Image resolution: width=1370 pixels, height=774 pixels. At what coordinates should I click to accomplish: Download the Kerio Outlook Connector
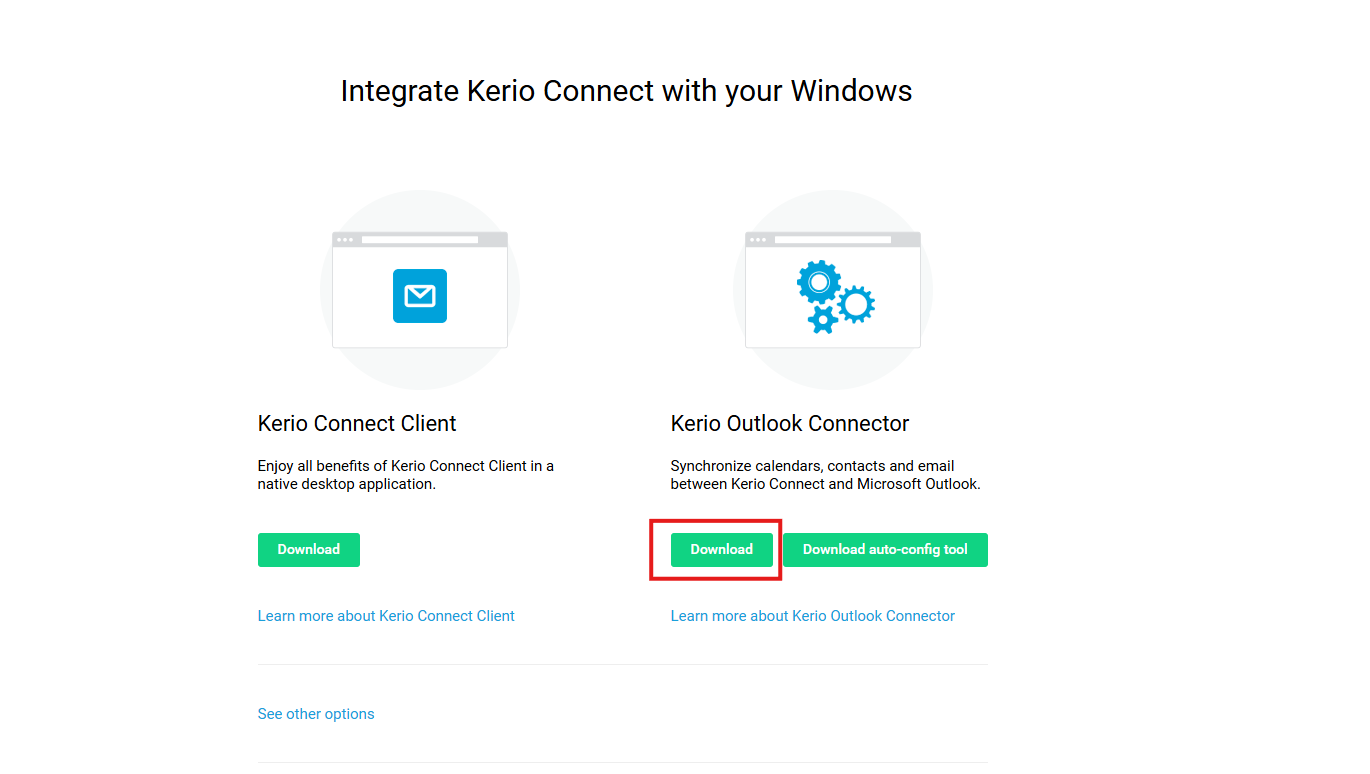click(721, 550)
